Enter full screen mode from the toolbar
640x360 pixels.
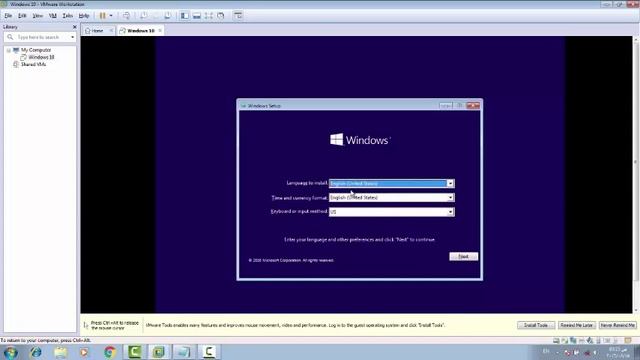pos(209,16)
